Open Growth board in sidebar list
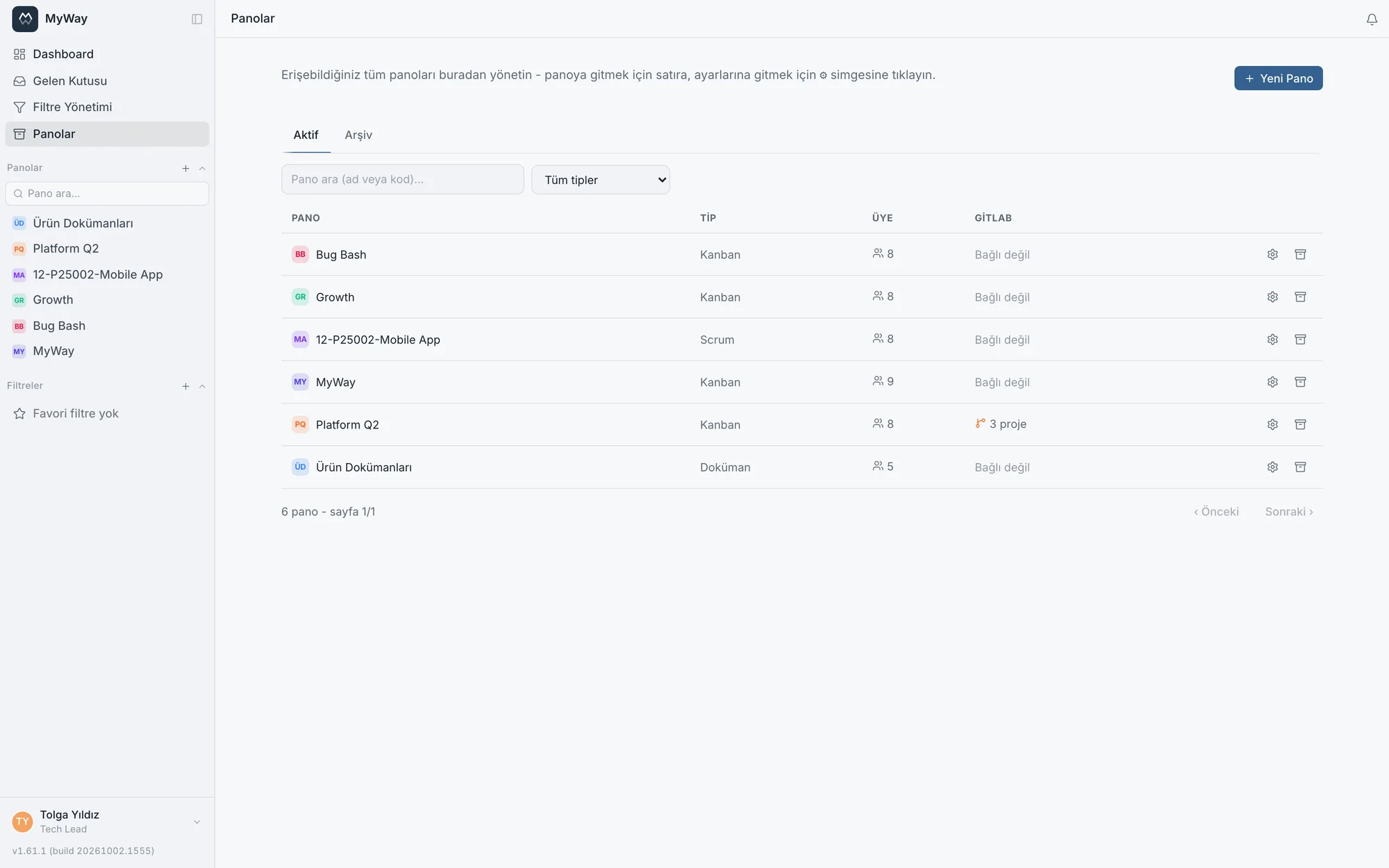 [107, 300]
